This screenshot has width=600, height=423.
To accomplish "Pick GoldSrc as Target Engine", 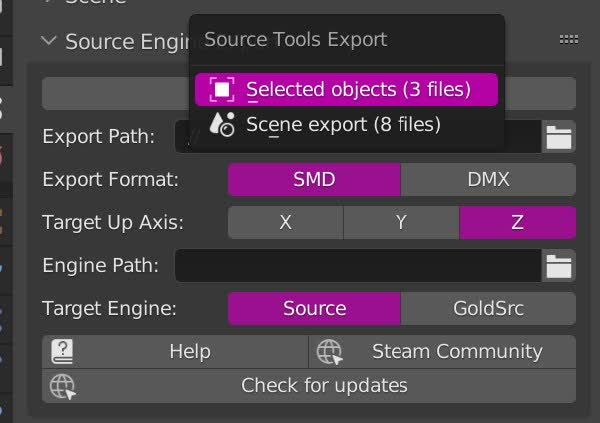I will [x=488, y=308].
